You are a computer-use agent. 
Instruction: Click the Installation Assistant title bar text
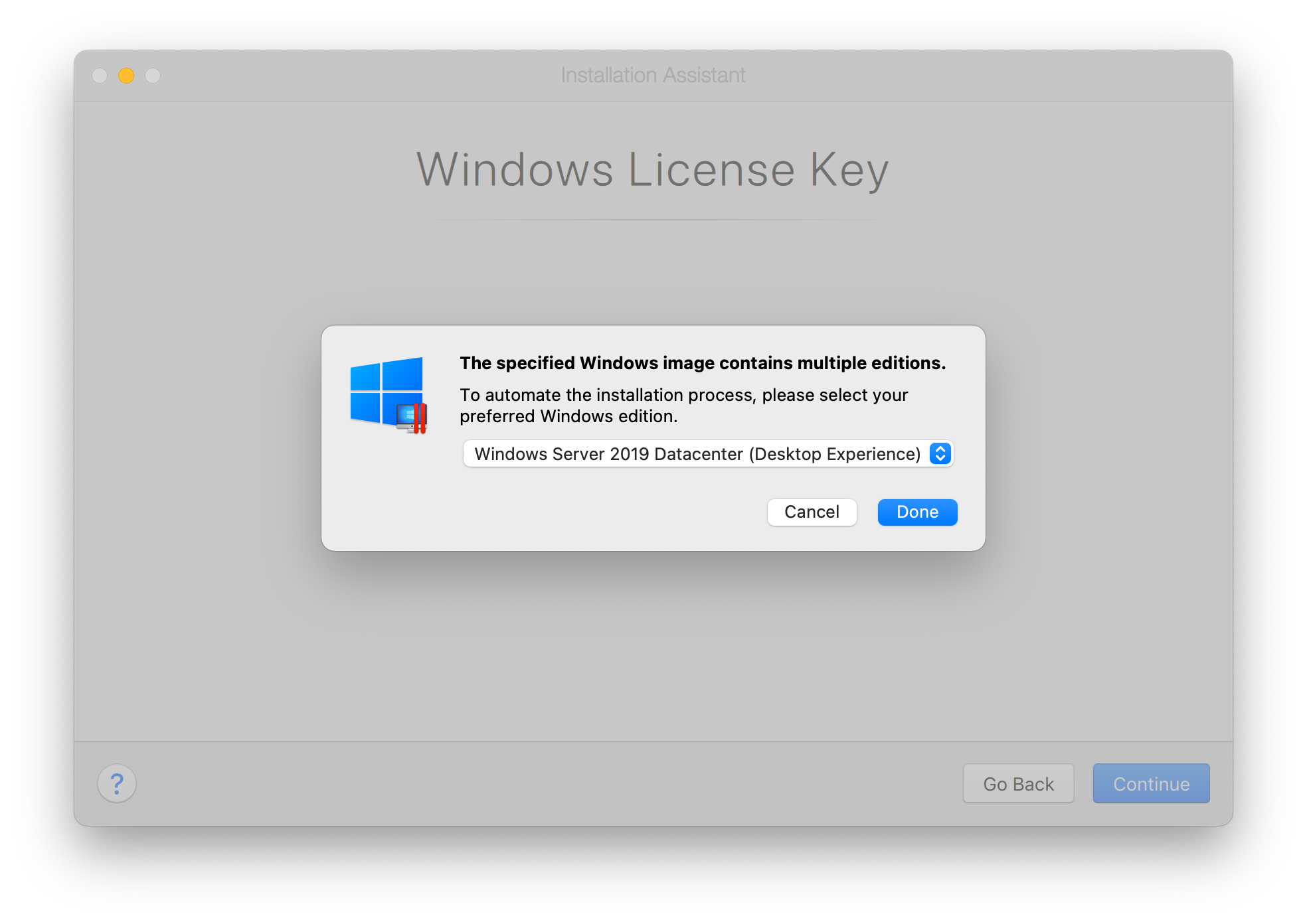[x=653, y=75]
